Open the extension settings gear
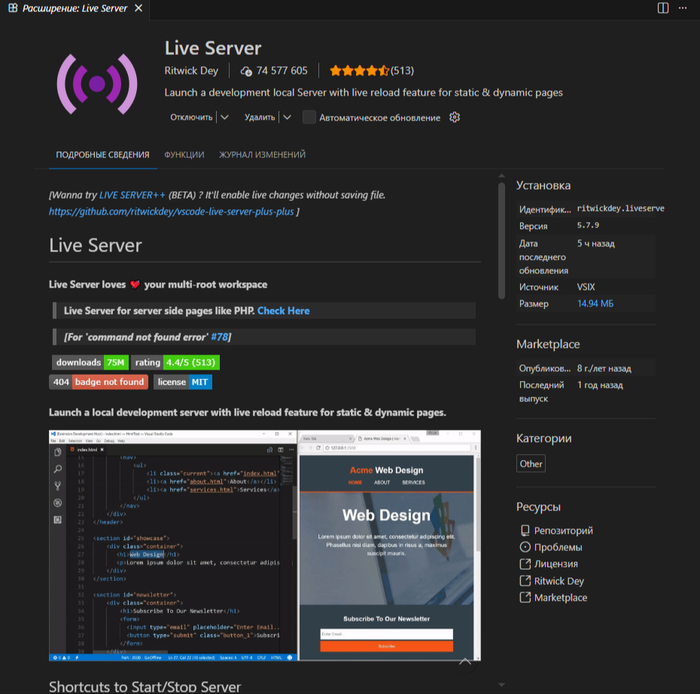Viewport: 700px width, 694px height. (455, 117)
